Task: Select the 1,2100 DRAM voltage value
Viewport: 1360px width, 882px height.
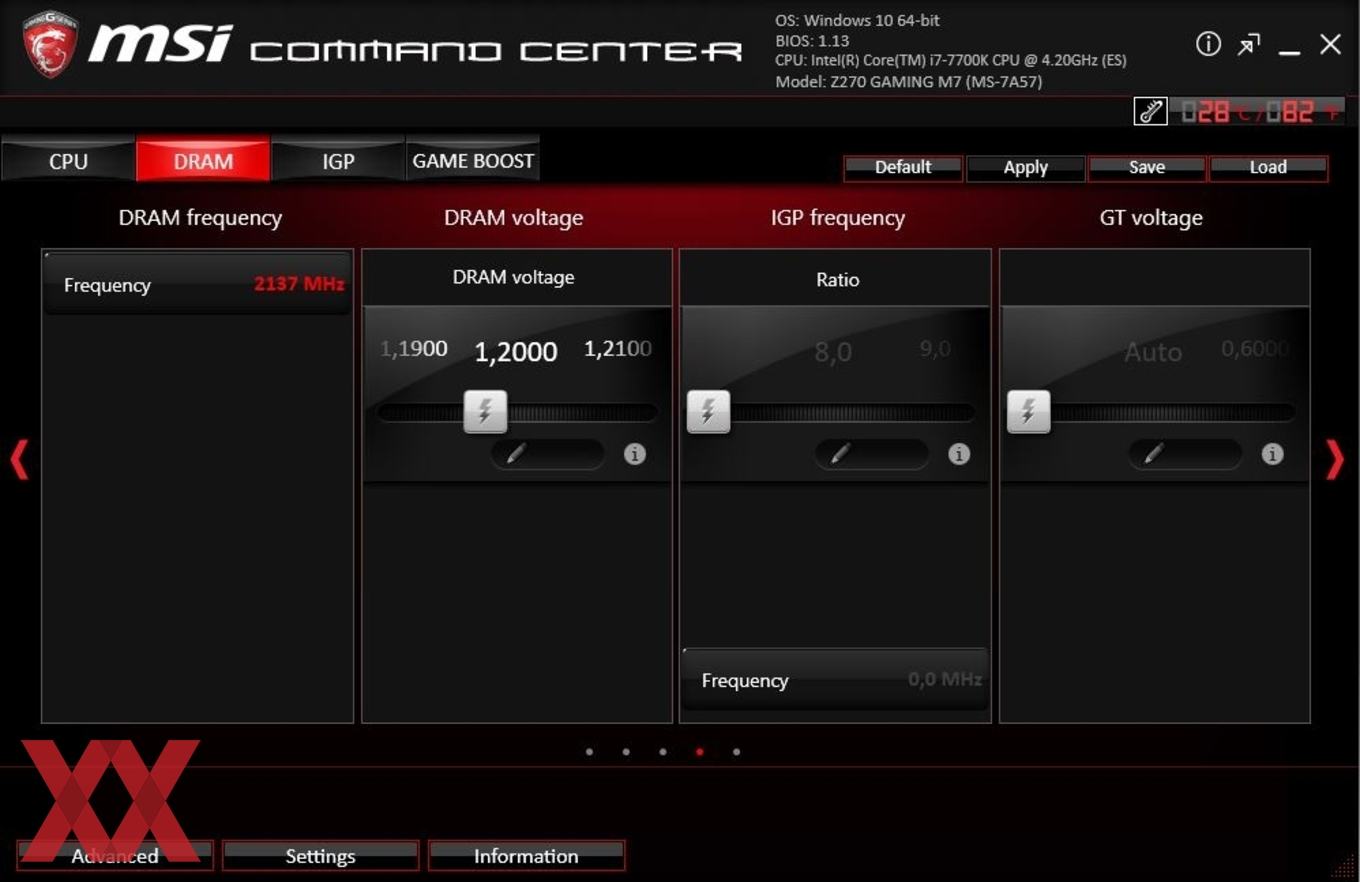Action: coord(618,349)
